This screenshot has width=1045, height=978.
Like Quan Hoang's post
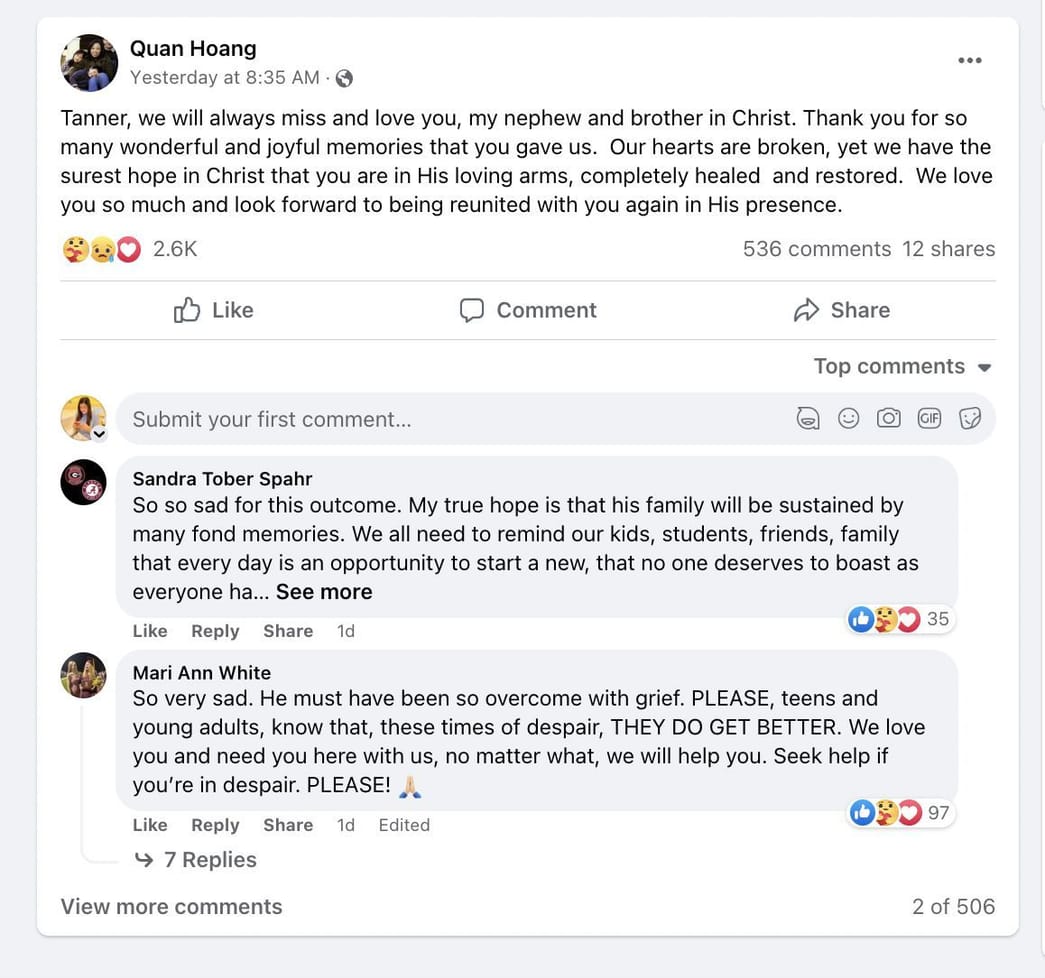click(x=212, y=310)
